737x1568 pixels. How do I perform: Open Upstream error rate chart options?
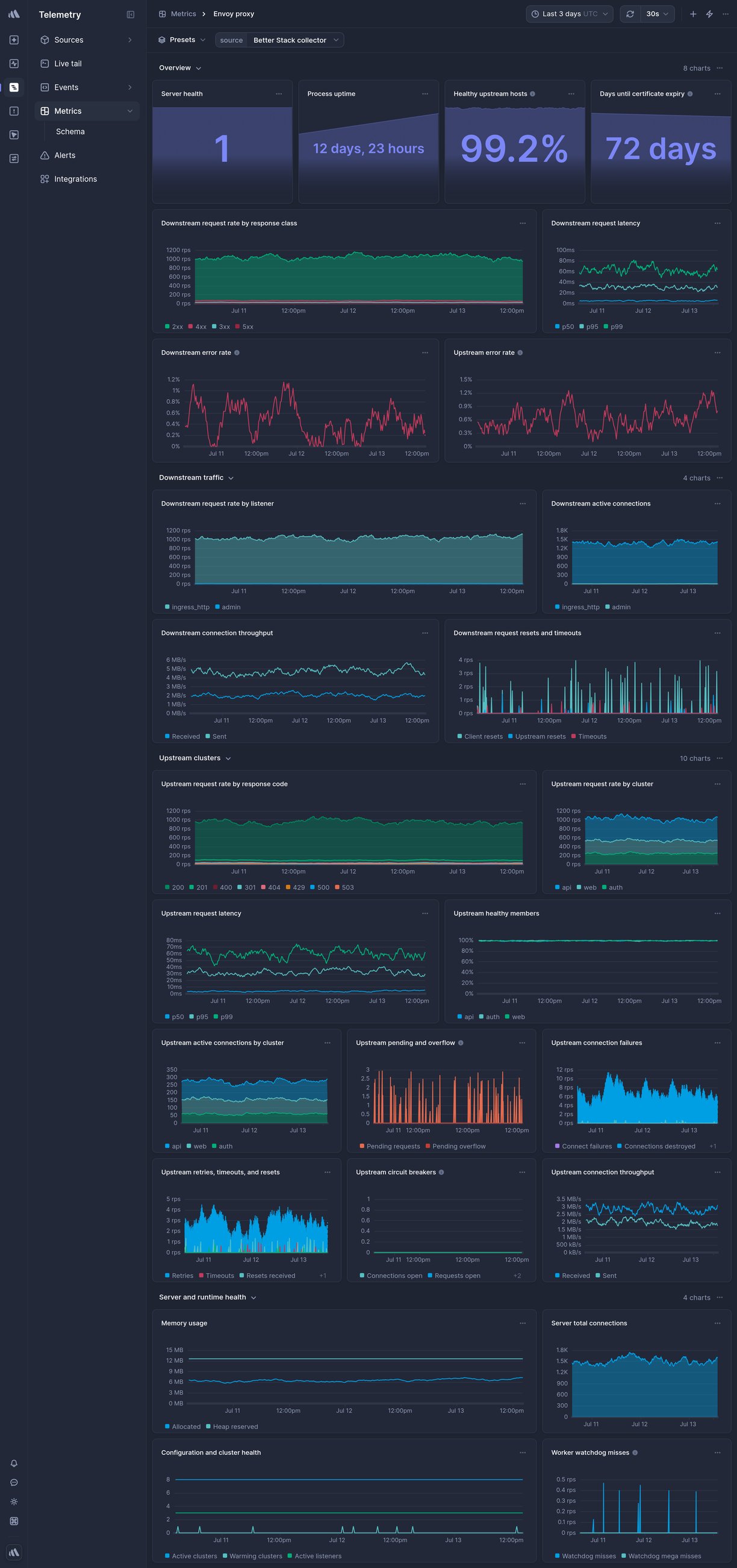tap(718, 353)
